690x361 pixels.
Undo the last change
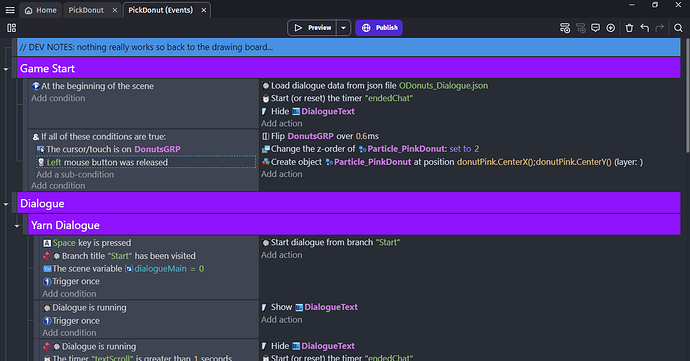(645, 28)
